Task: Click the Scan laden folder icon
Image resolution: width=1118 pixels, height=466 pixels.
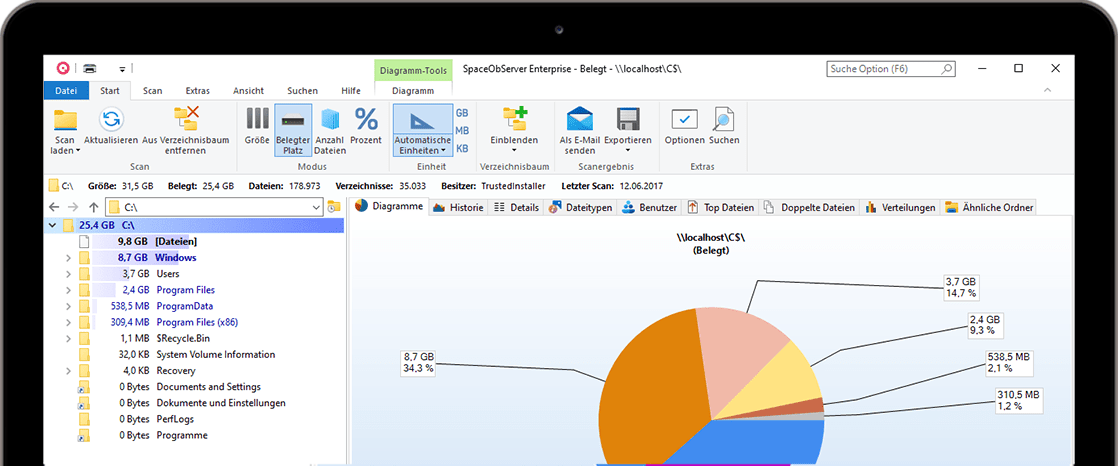Action: click(65, 120)
